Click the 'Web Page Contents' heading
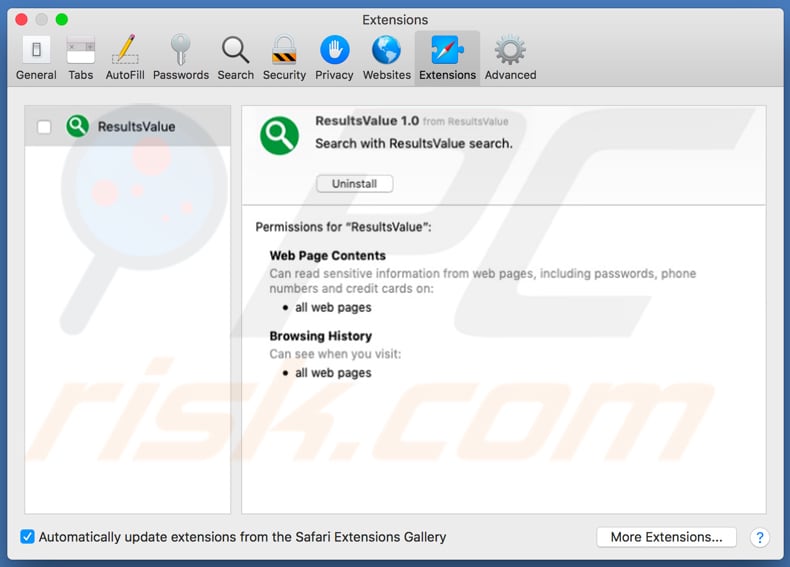 [x=327, y=256]
